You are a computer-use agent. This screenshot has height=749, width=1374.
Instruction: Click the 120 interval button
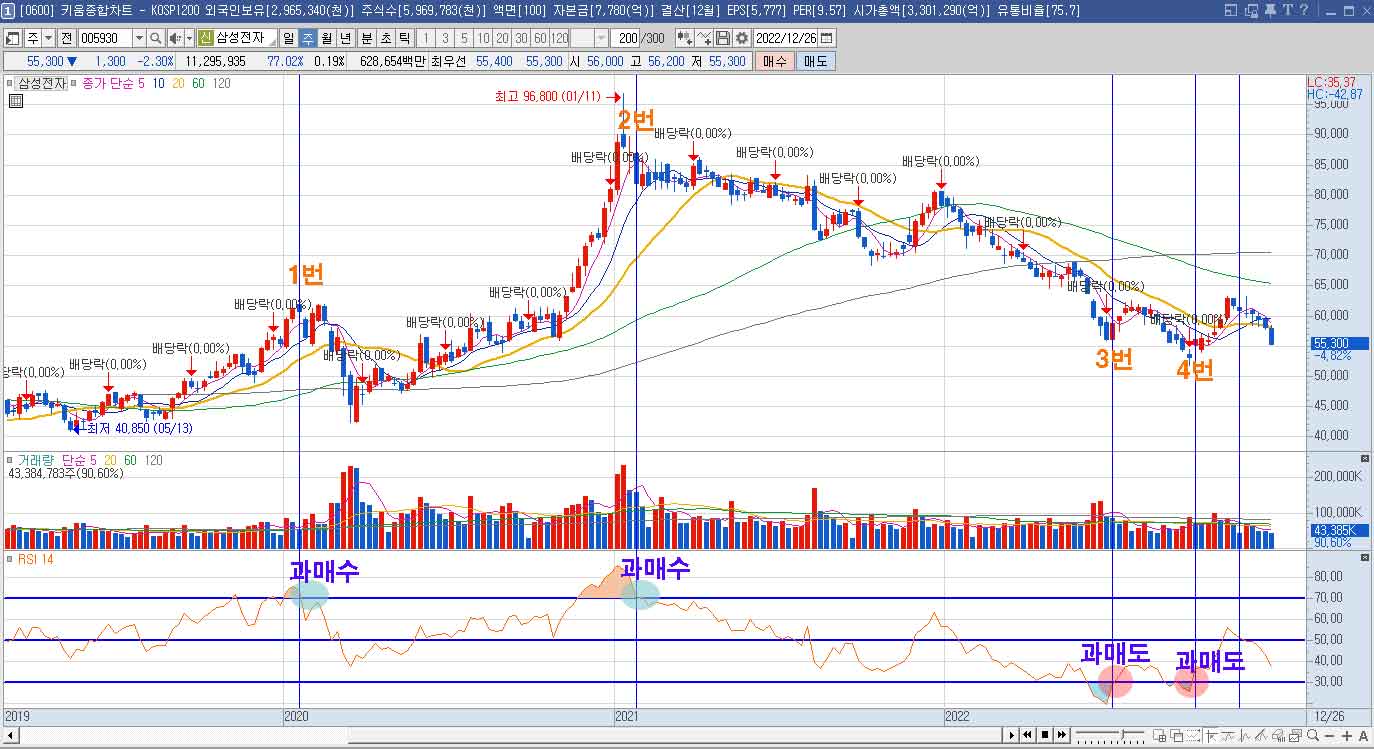[x=560, y=38]
